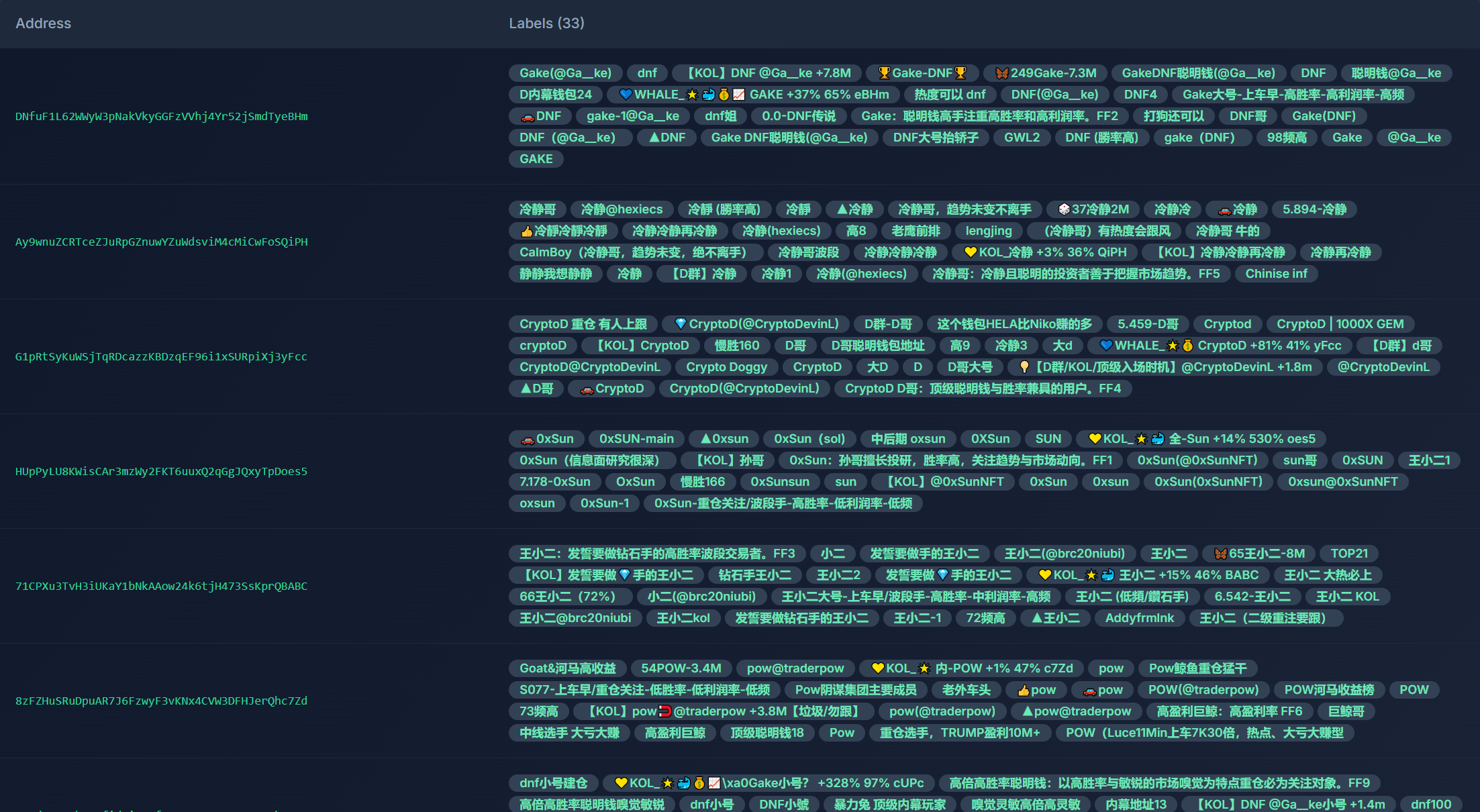Select the Chinise inf label
The image size is (1480, 812).
(1276, 274)
